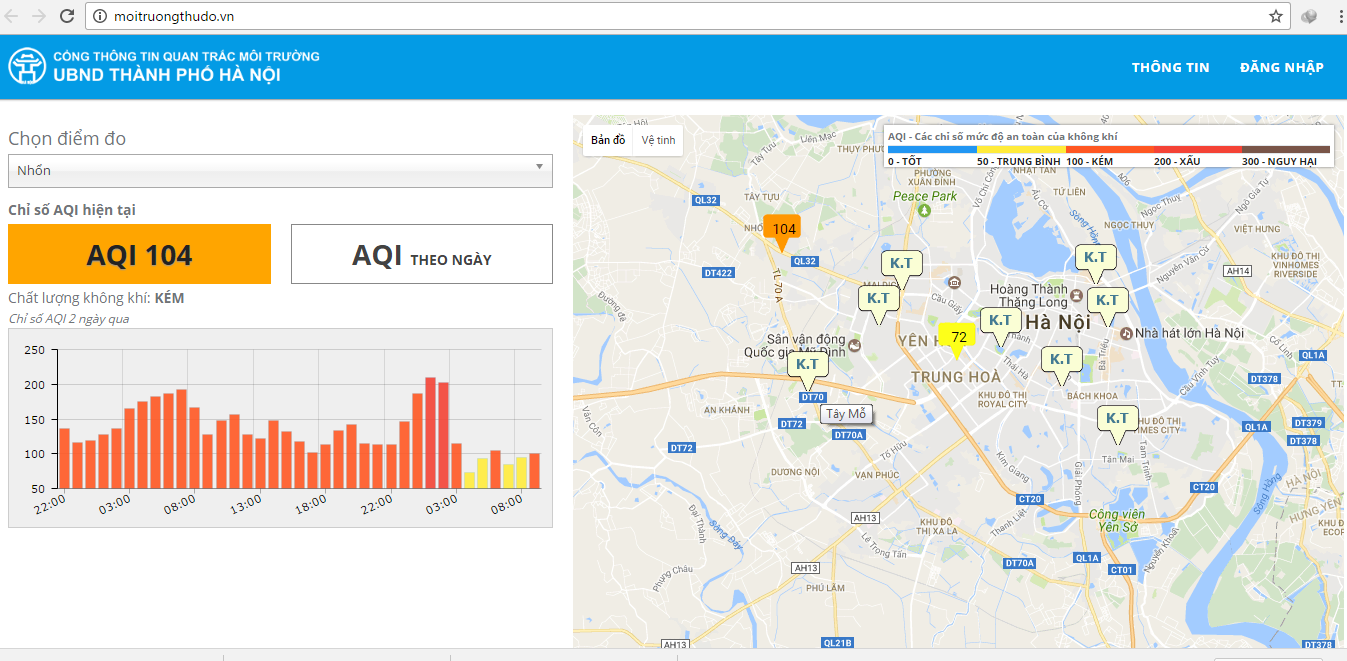The image size is (1347, 661).
Task: Click the Mỹ Đình National Stadium map icon
Action: tap(856, 344)
